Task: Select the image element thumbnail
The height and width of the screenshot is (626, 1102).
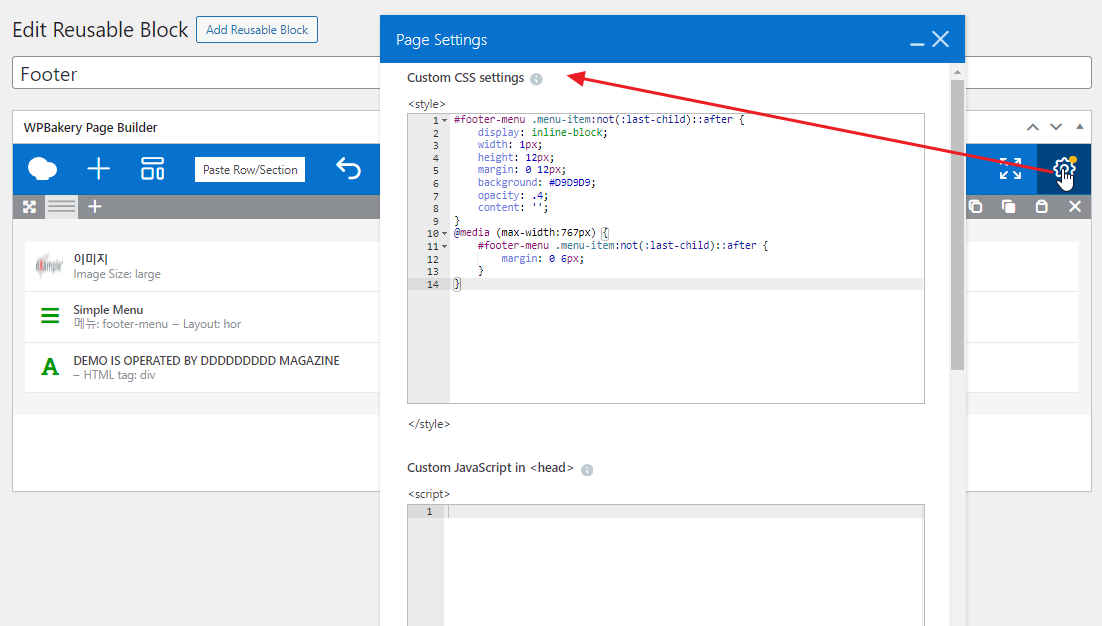Action: (49, 266)
